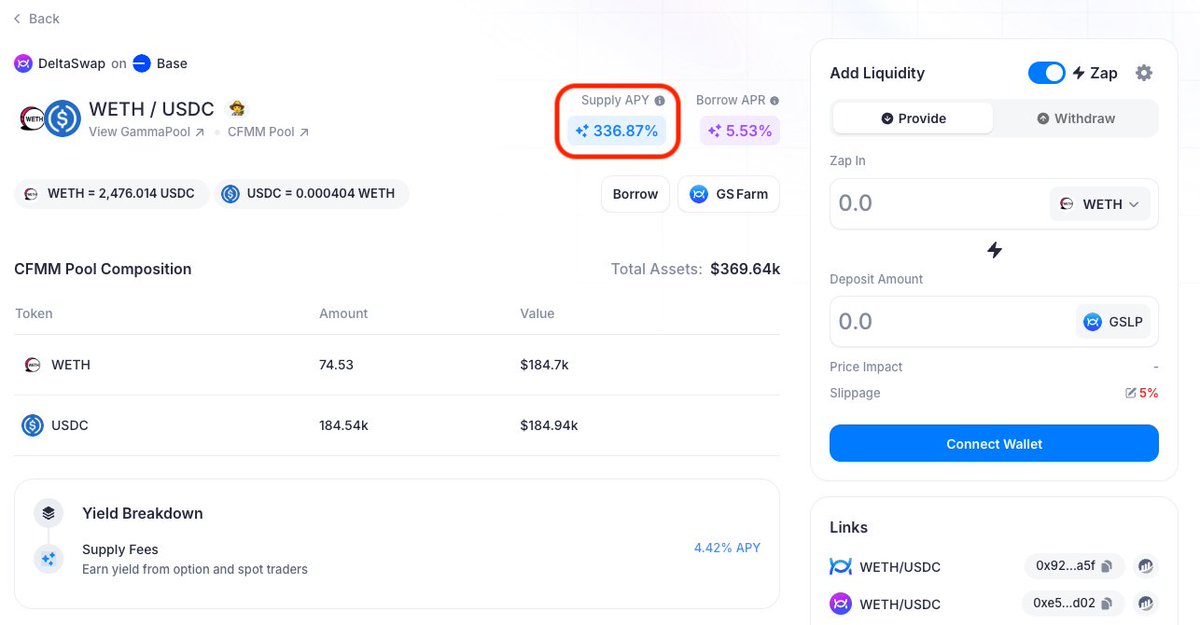Open chart icon beside 0xe5...d02
The image size is (1200, 625).
1146,604
